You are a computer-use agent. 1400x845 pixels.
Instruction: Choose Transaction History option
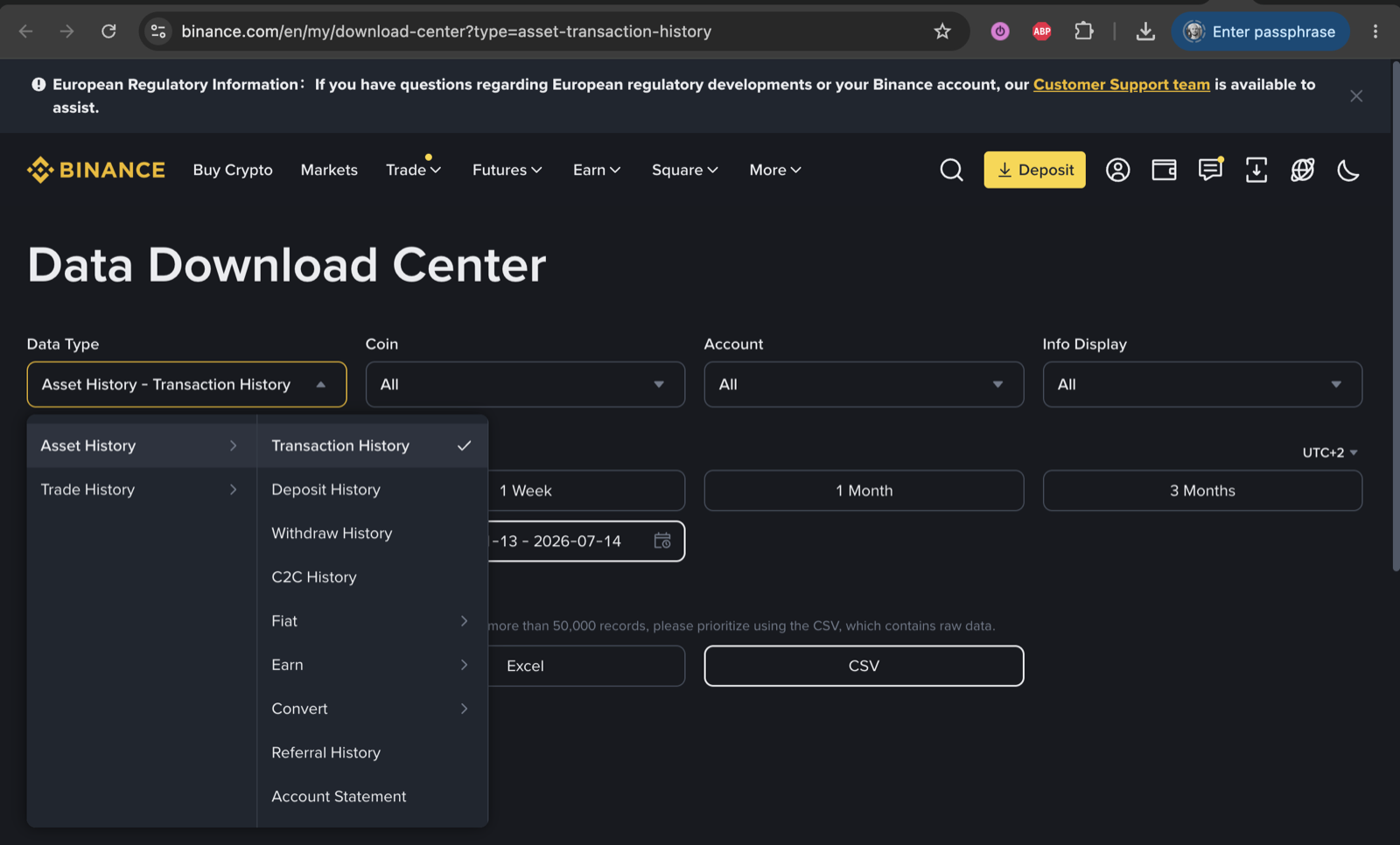pos(373,445)
